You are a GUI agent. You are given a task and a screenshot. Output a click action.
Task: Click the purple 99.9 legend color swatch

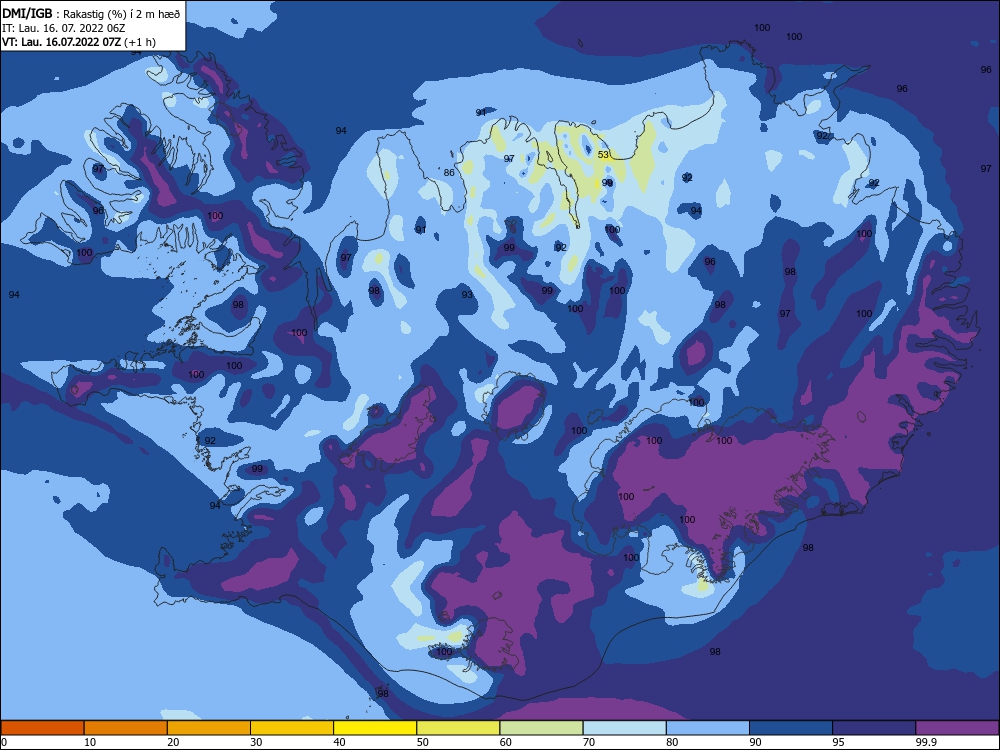point(957,728)
